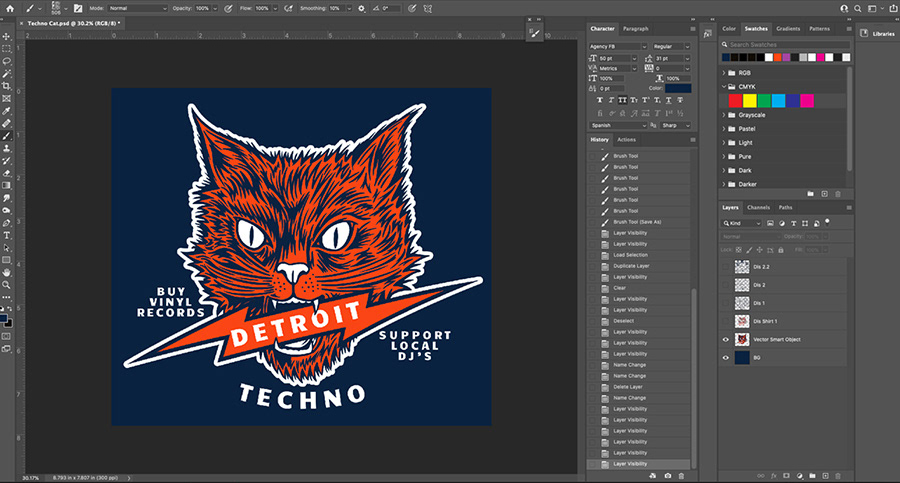Toggle Faux Bold text style
Viewport: 900px width, 483px height.
tap(600, 100)
